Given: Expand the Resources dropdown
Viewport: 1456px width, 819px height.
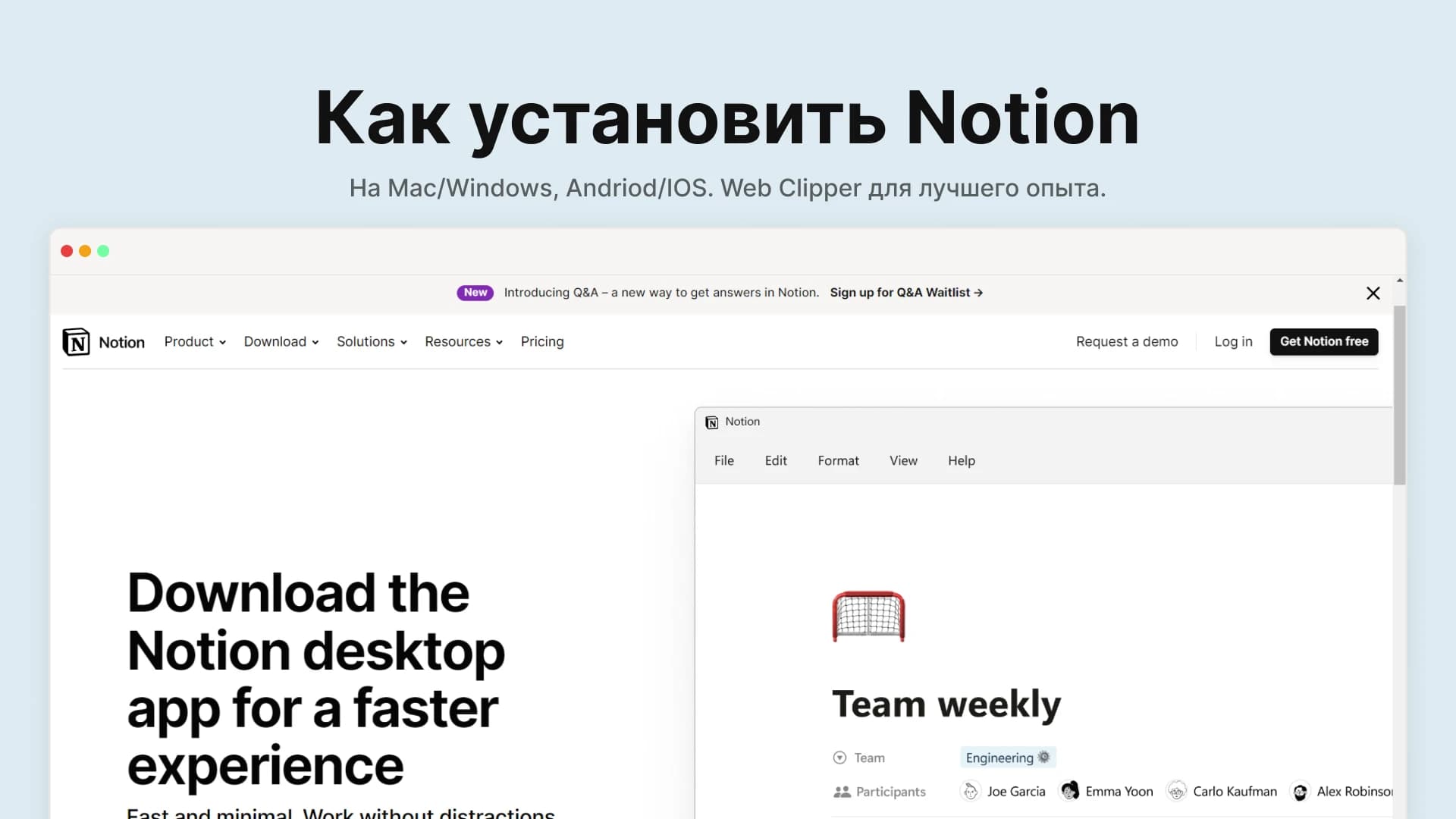Looking at the screenshot, I should click(x=463, y=342).
